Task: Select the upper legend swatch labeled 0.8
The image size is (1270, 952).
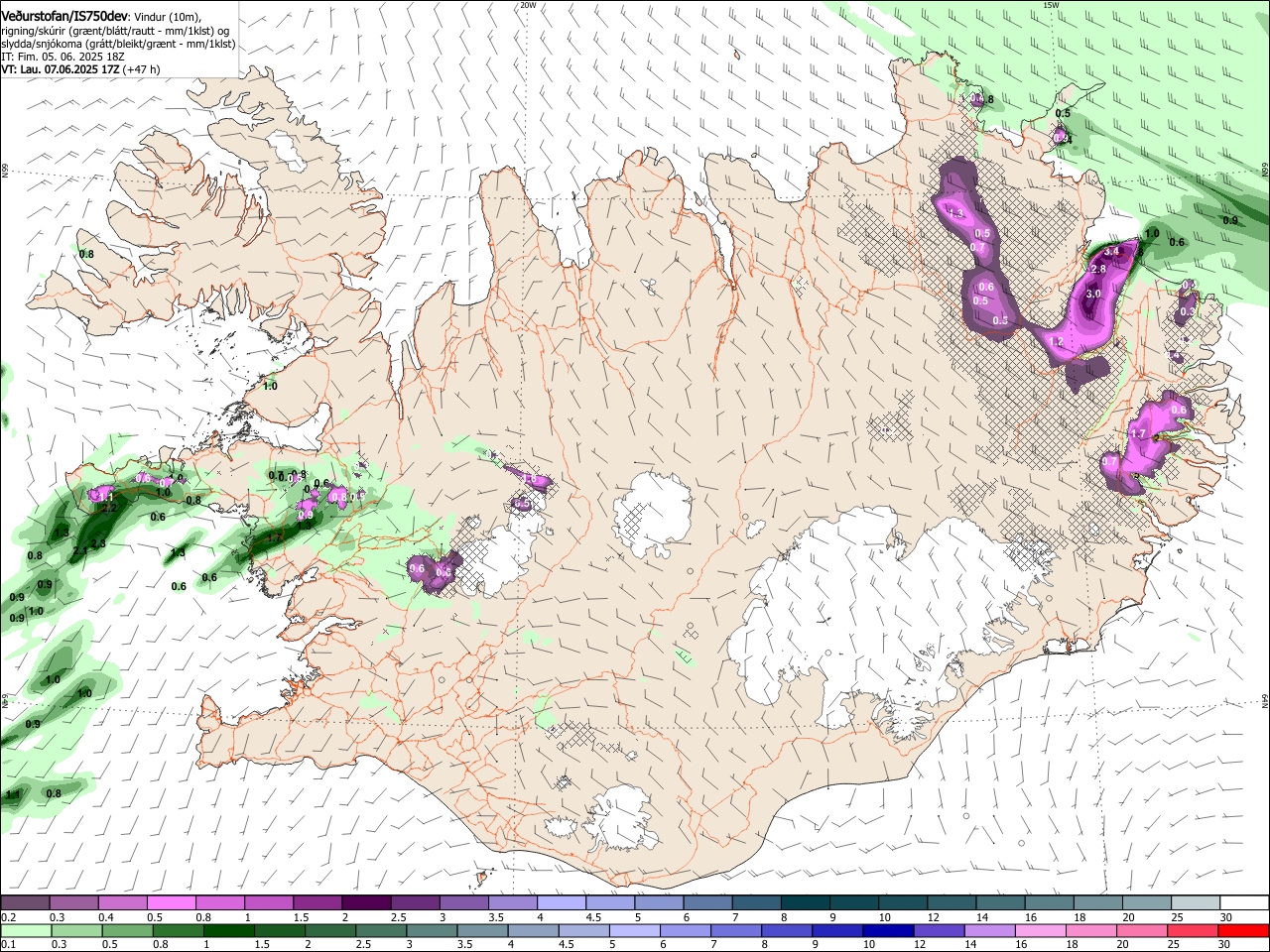Action: tap(221, 903)
